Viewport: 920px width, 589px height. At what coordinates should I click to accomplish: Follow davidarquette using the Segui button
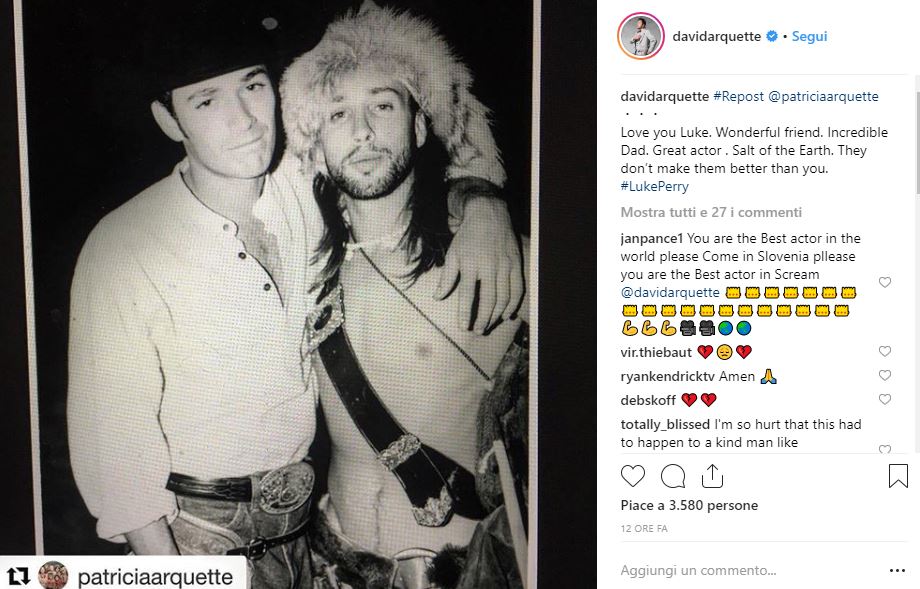coord(809,36)
